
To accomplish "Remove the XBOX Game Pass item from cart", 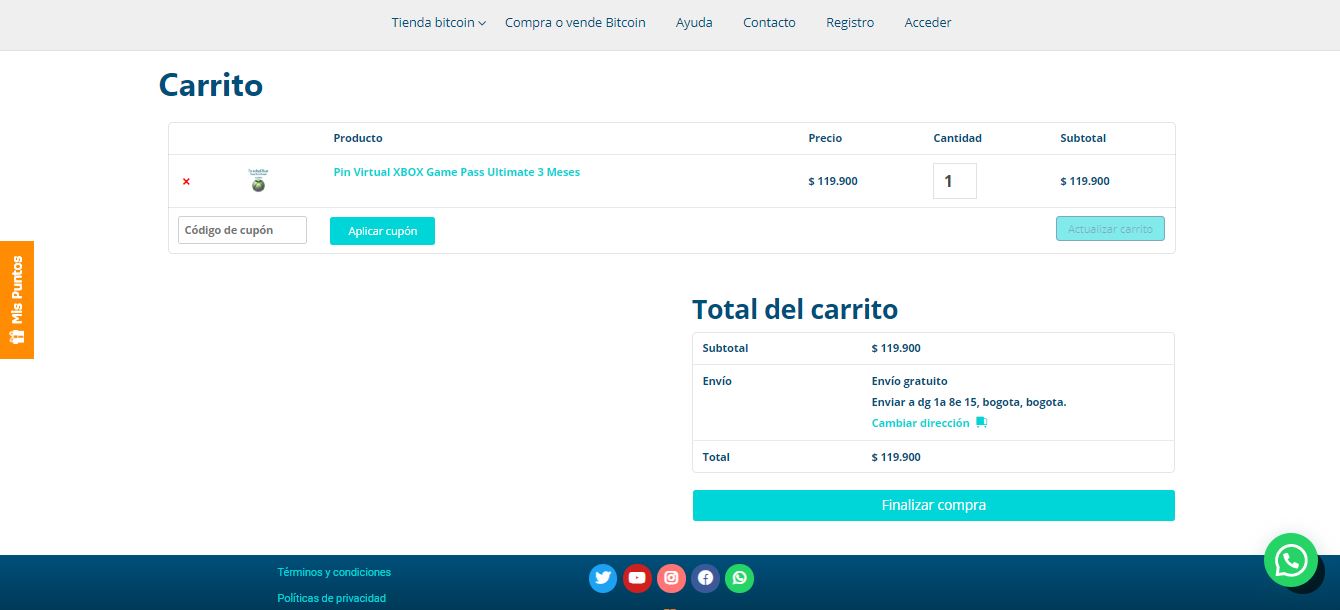I will pos(186,181).
